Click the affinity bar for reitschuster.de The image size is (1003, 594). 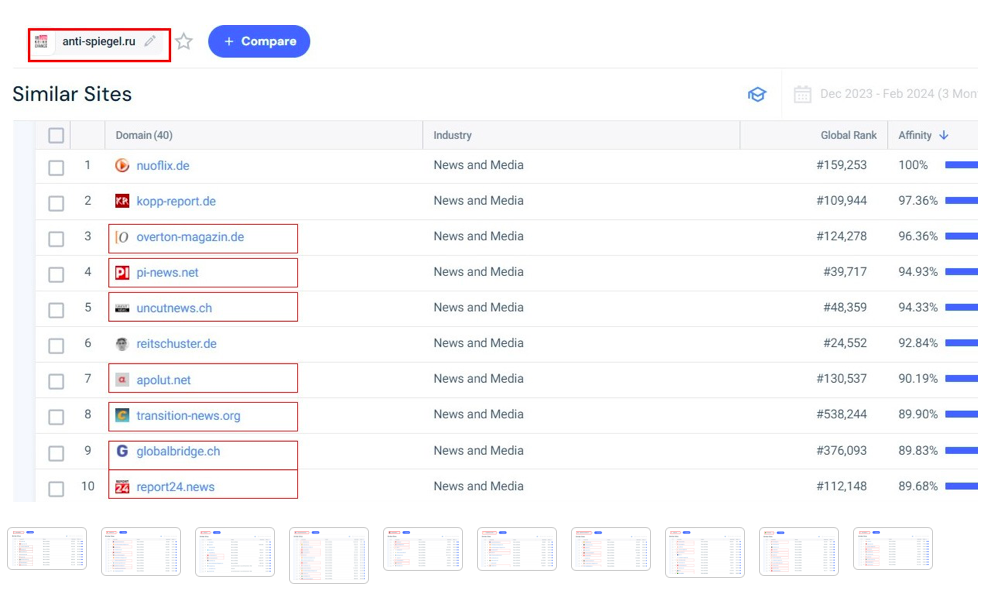click(961, 343)
